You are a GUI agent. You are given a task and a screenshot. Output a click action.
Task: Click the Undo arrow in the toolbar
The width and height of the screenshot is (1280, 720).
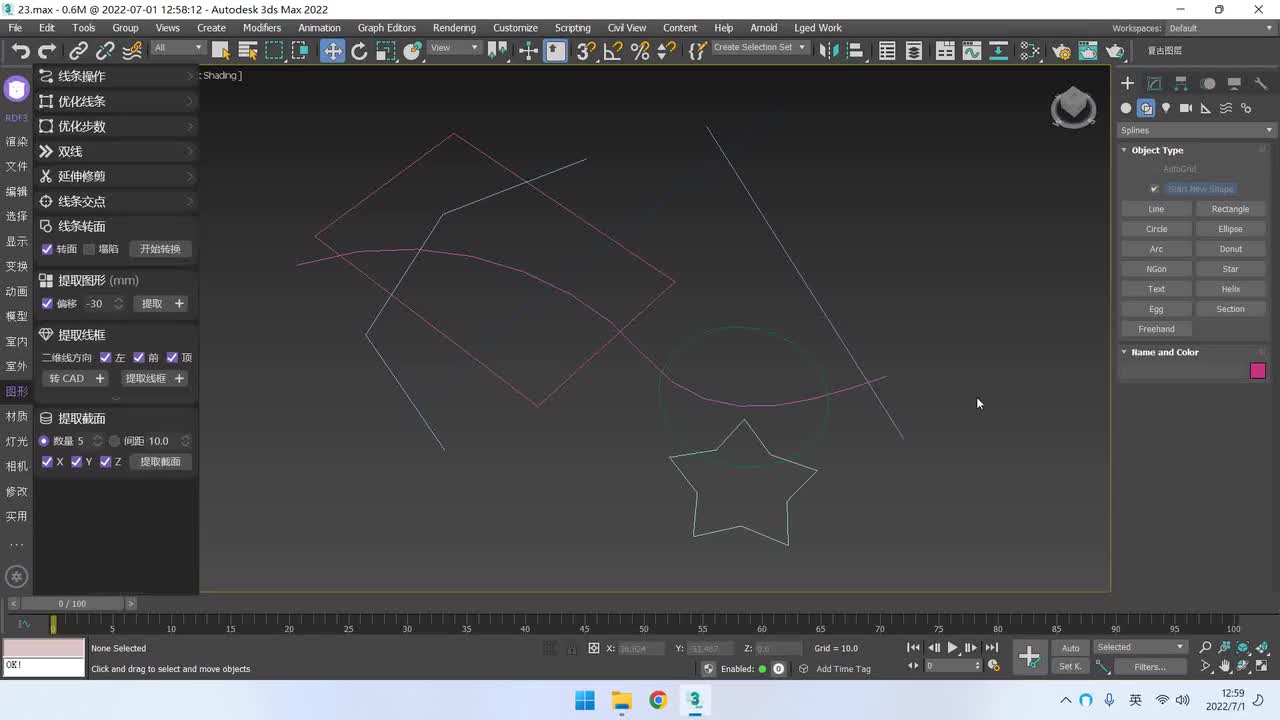click(x=20, y=51)
